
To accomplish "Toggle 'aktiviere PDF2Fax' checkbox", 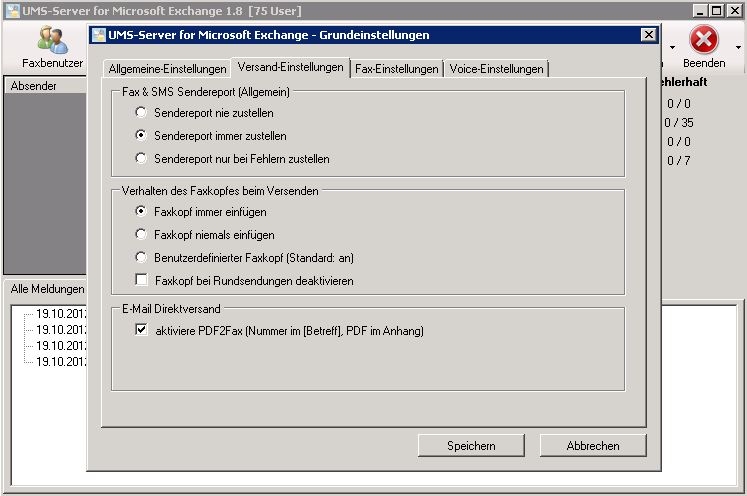I will 141,330.
